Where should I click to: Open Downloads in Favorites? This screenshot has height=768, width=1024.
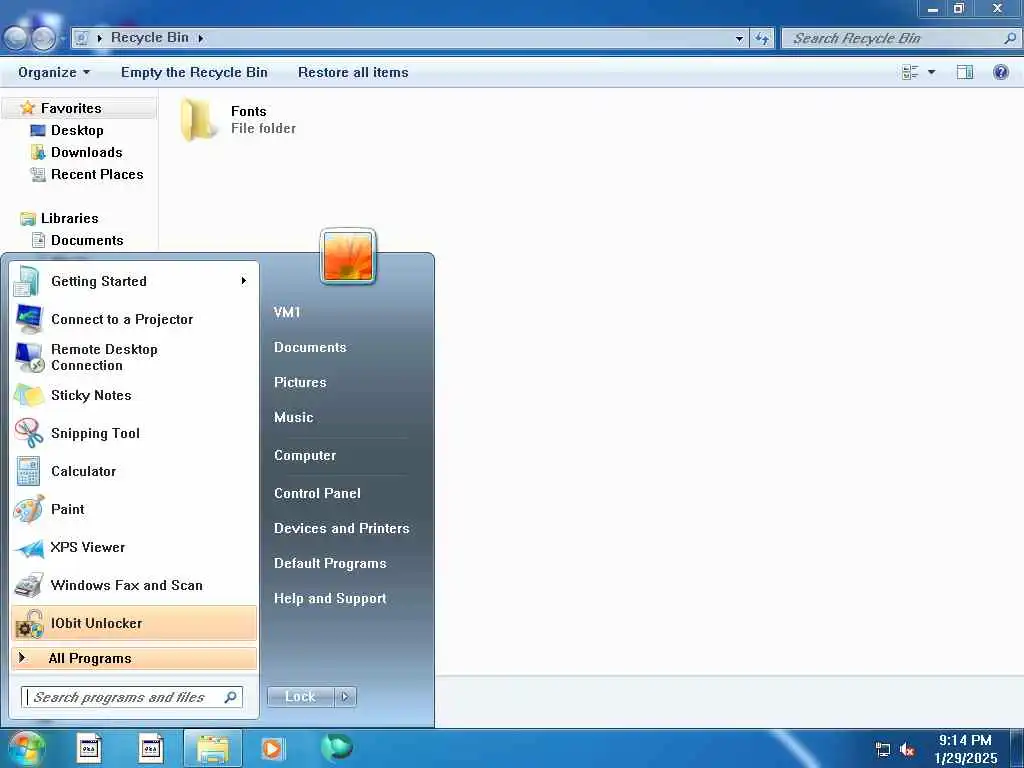click(86, 152)
